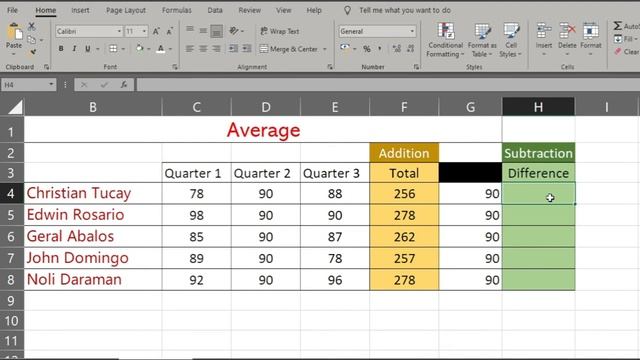
Task: Open the font size dropdown
Action: pos(144,31)
